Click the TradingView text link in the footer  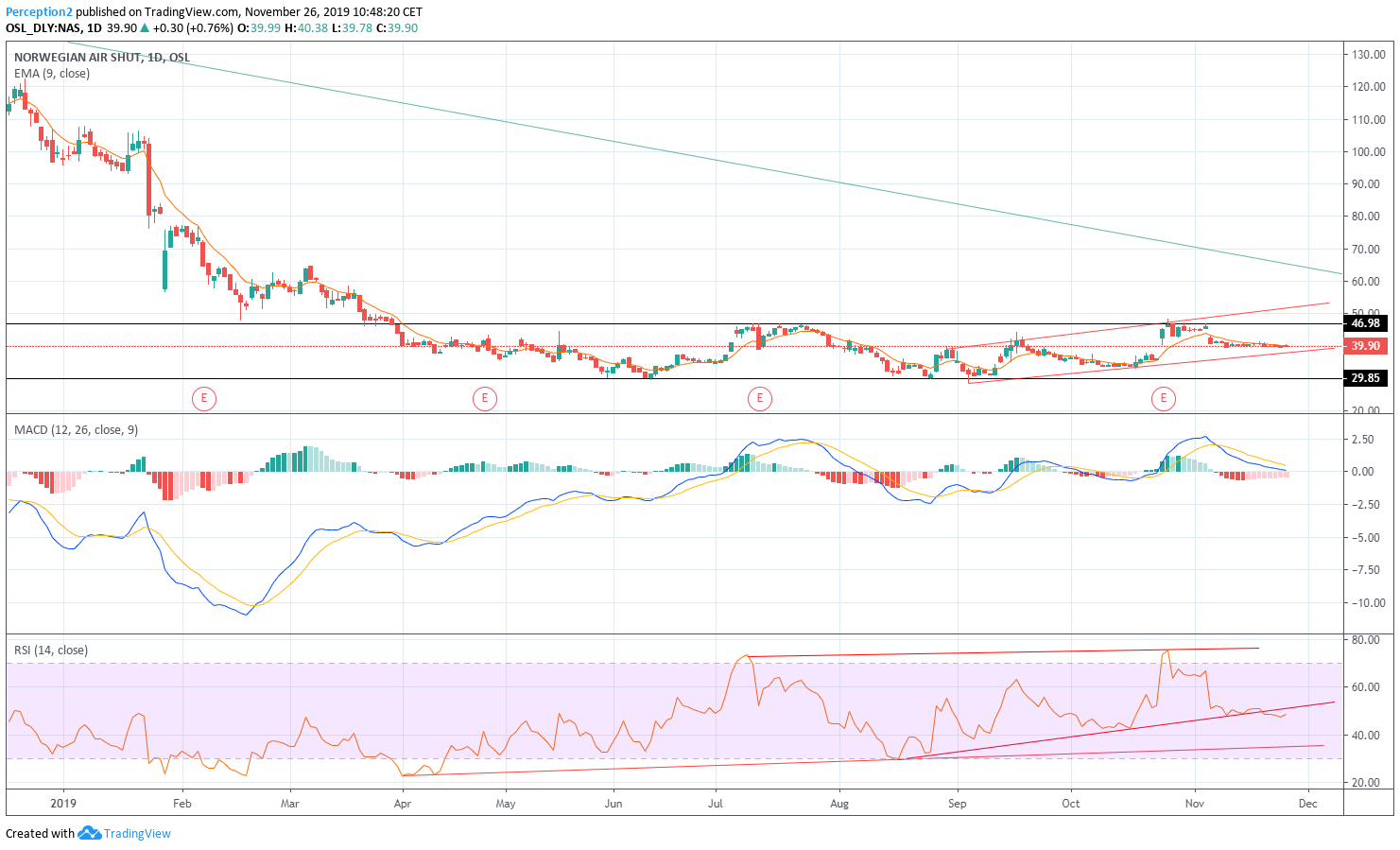point(137,833)
